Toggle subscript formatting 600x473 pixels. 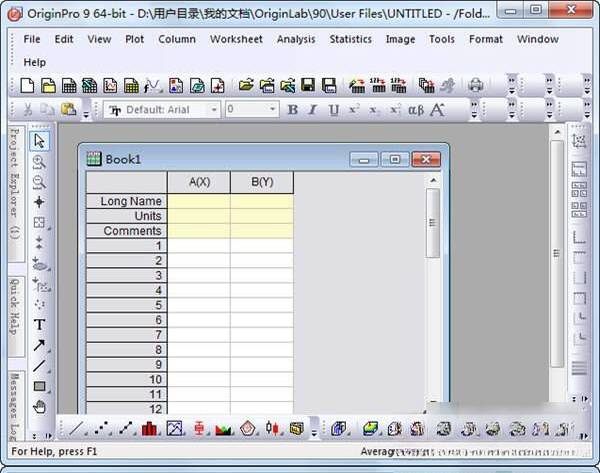pos(373,110)
